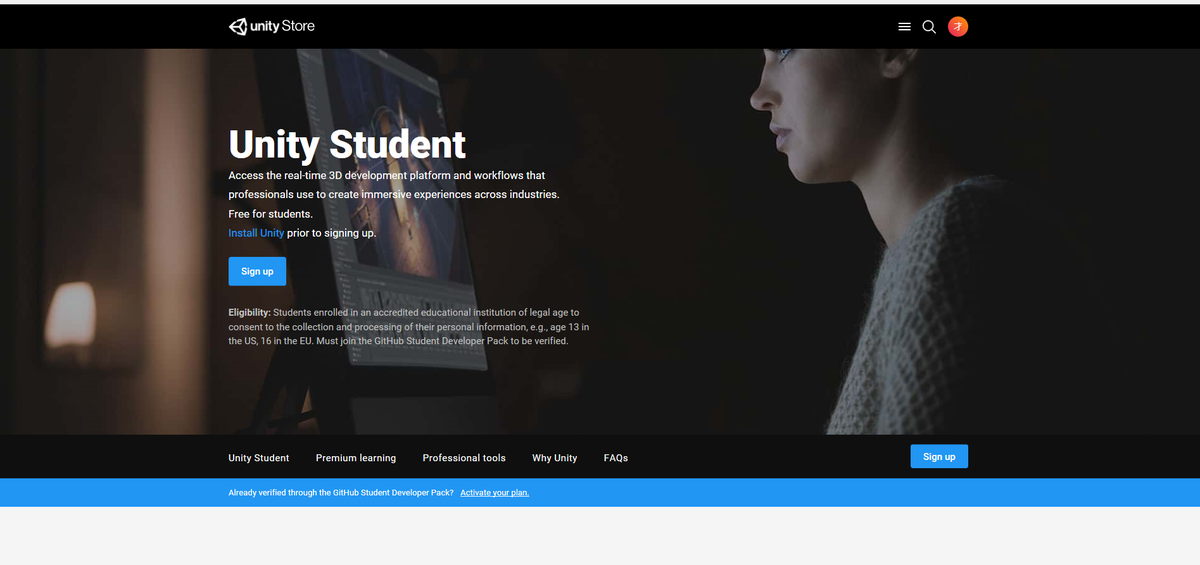Click the Install Unity link
1200x565 pixels.
click(256, 233)
